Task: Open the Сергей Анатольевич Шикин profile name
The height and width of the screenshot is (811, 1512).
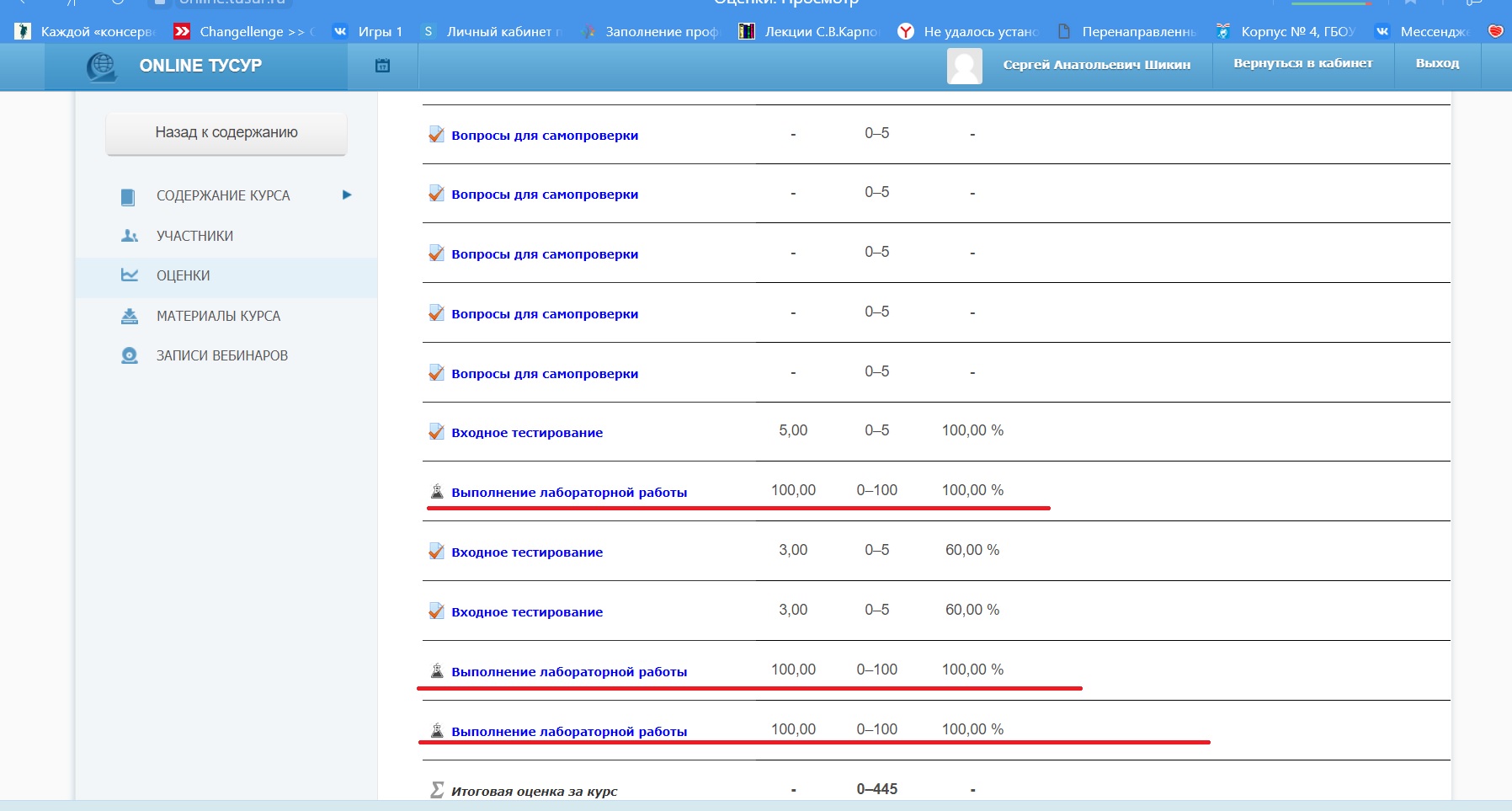Action: coord(1096,65)
